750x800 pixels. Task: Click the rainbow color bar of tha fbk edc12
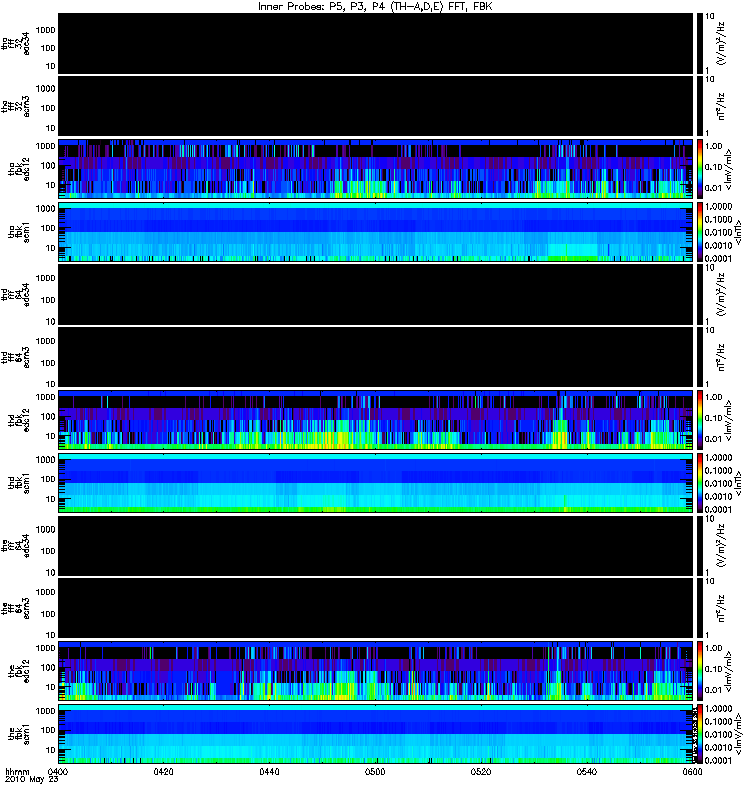pyautogui.click(x=699, y=169)
